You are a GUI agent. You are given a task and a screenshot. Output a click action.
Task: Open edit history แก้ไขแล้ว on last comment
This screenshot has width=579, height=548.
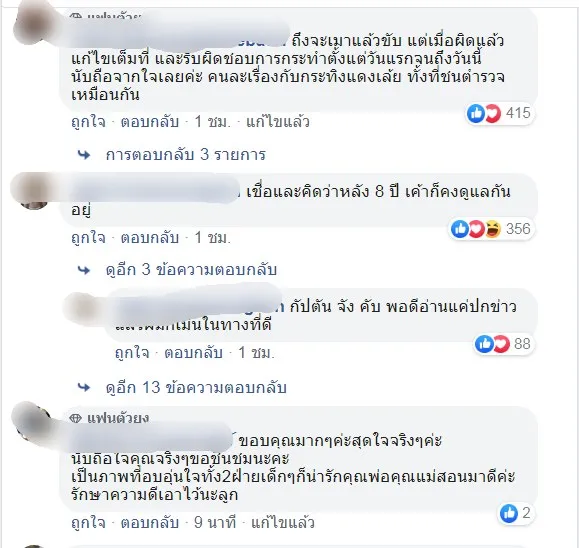coord(283,523)
